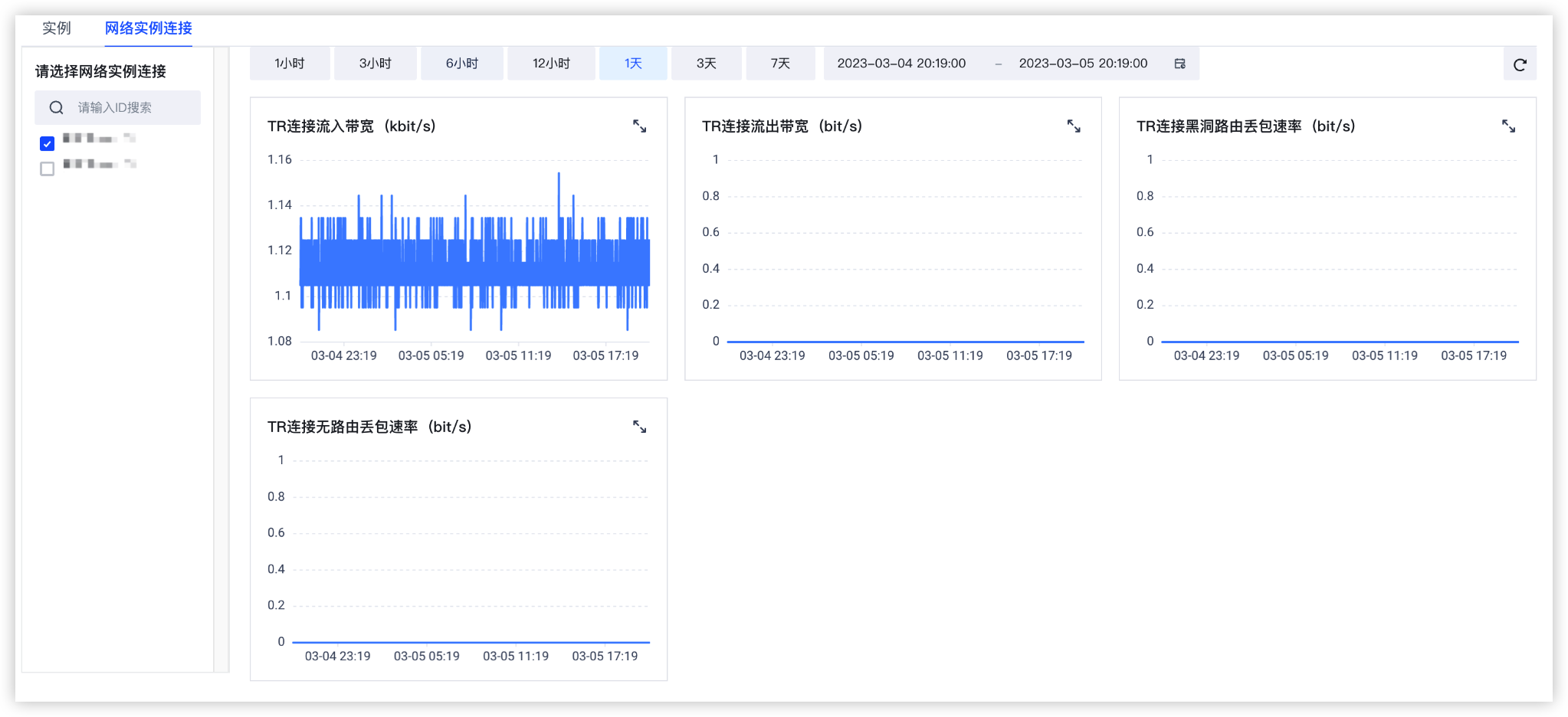Edit end time 2023-03-05 20:19:00
The height and width of the screenshot is (717, 1568).
[1083, 64]
